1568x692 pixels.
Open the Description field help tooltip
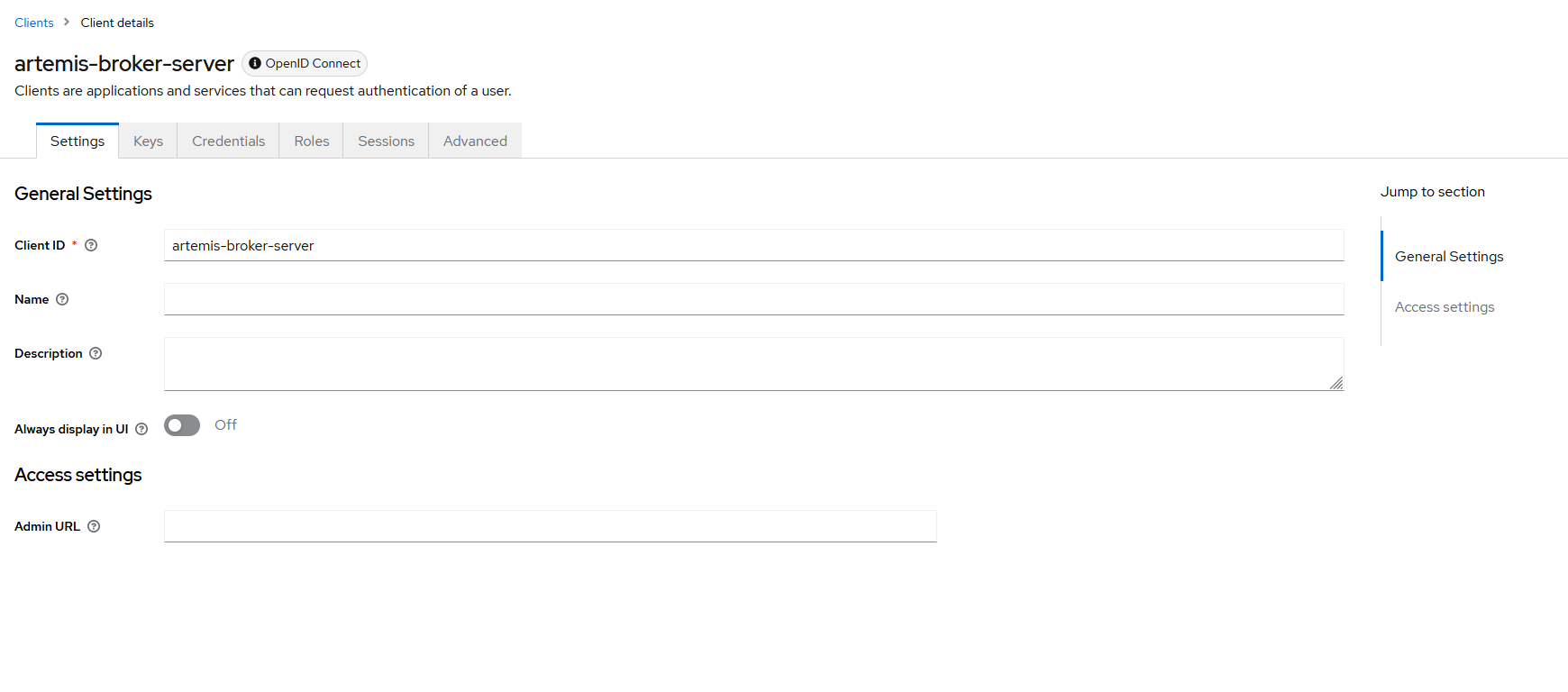pos(96,353)
